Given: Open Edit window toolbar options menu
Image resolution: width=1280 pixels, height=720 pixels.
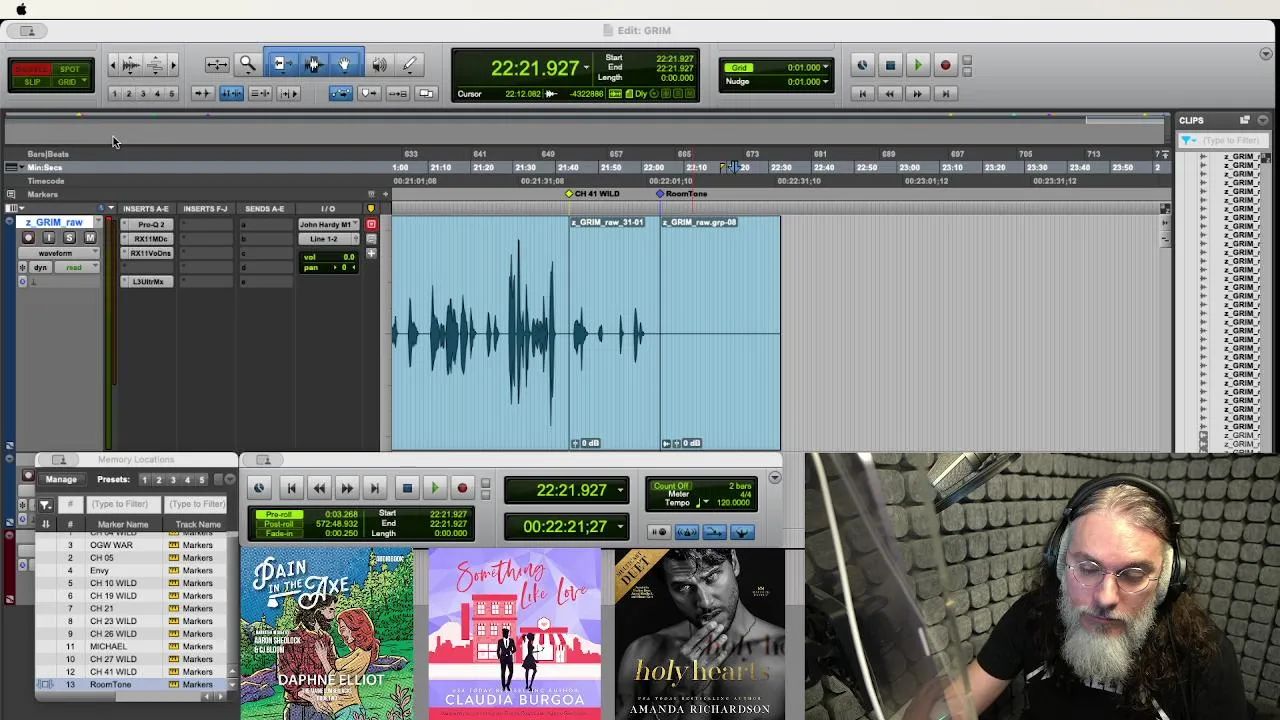Looking at the screenshot, I should click(1266, 54).
